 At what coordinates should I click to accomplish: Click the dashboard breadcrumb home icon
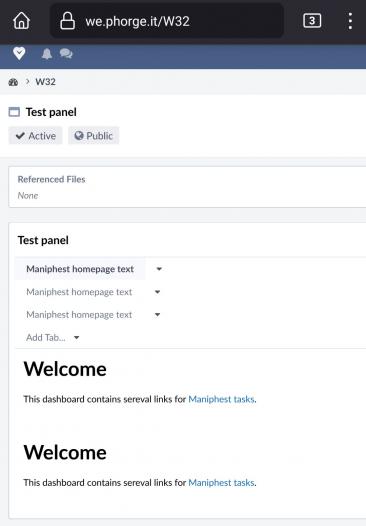click(13, 82)
